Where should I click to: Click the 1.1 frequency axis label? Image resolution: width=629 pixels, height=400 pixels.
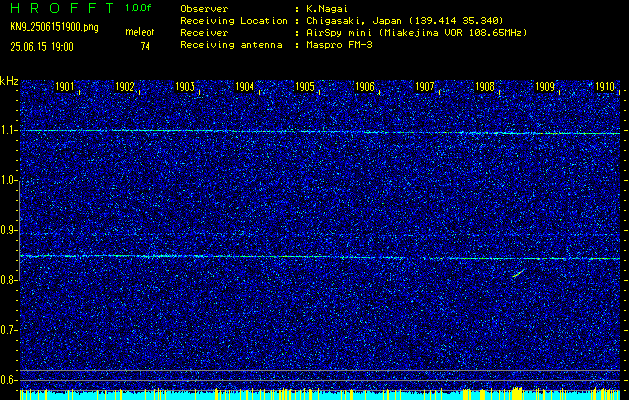[6, 130]
